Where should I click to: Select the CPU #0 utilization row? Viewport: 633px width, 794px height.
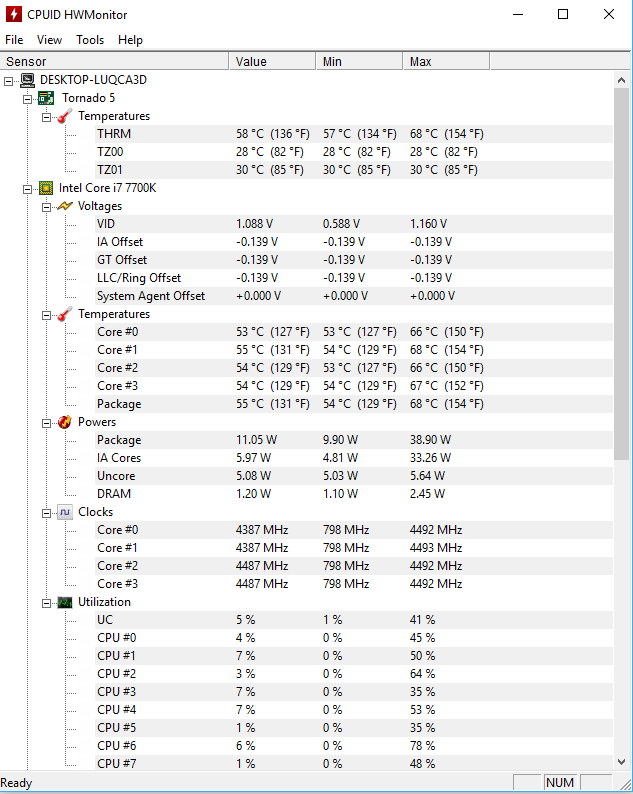[x=354, y=638]
